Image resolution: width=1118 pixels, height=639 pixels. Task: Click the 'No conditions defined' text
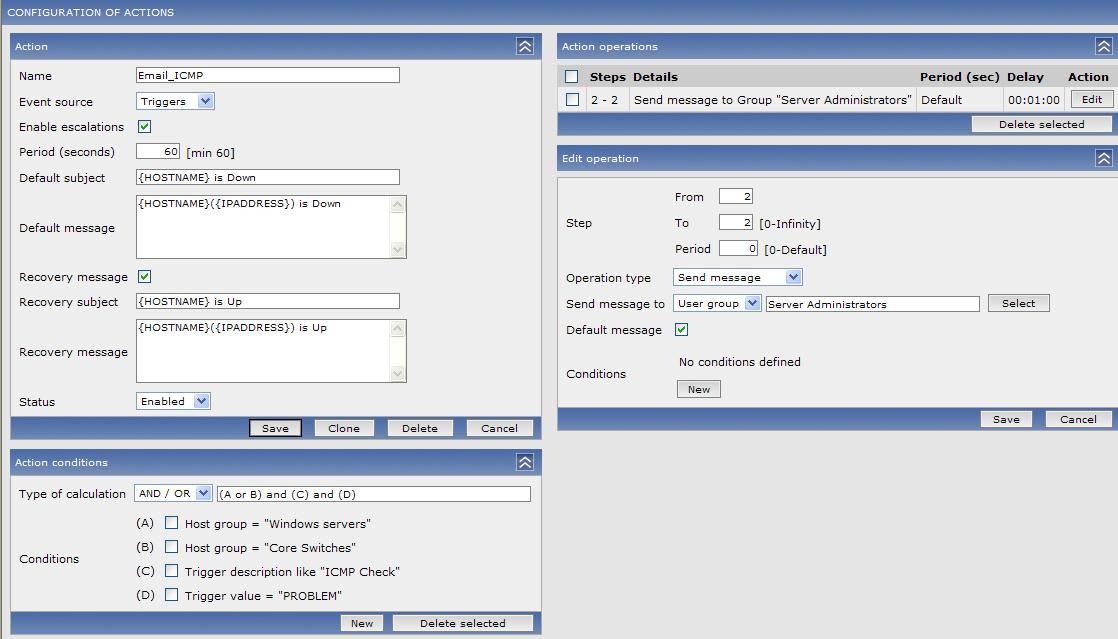point(739,362)
